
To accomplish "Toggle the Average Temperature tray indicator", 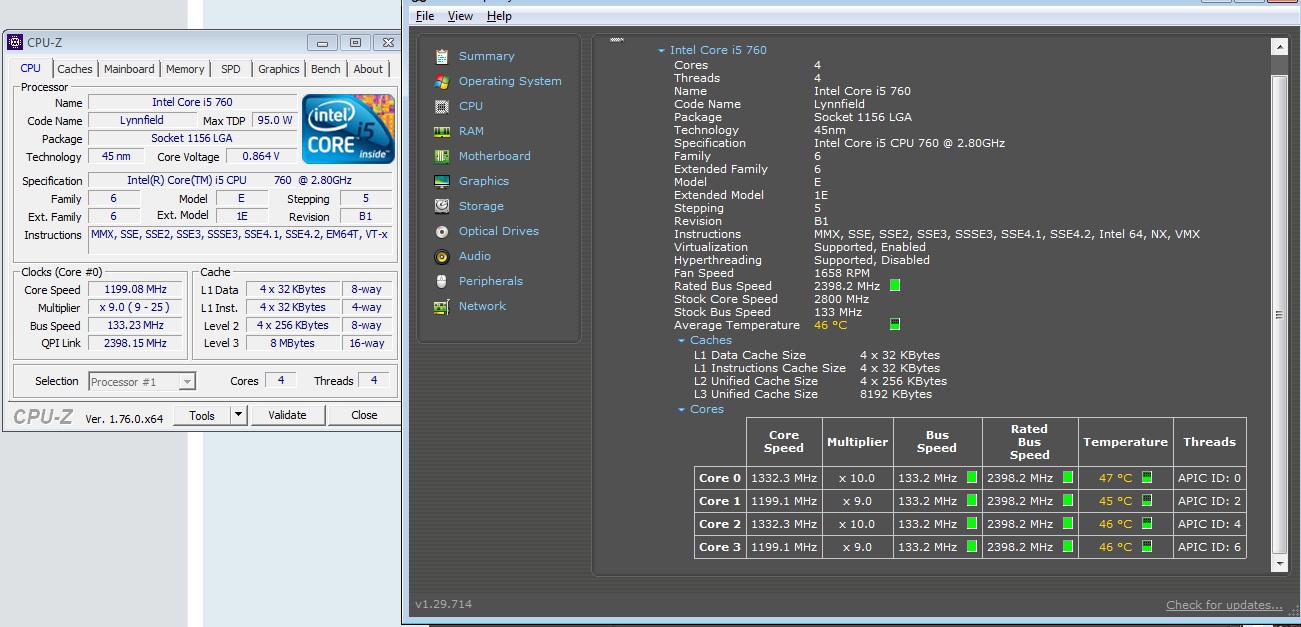I will pos(895,325).
